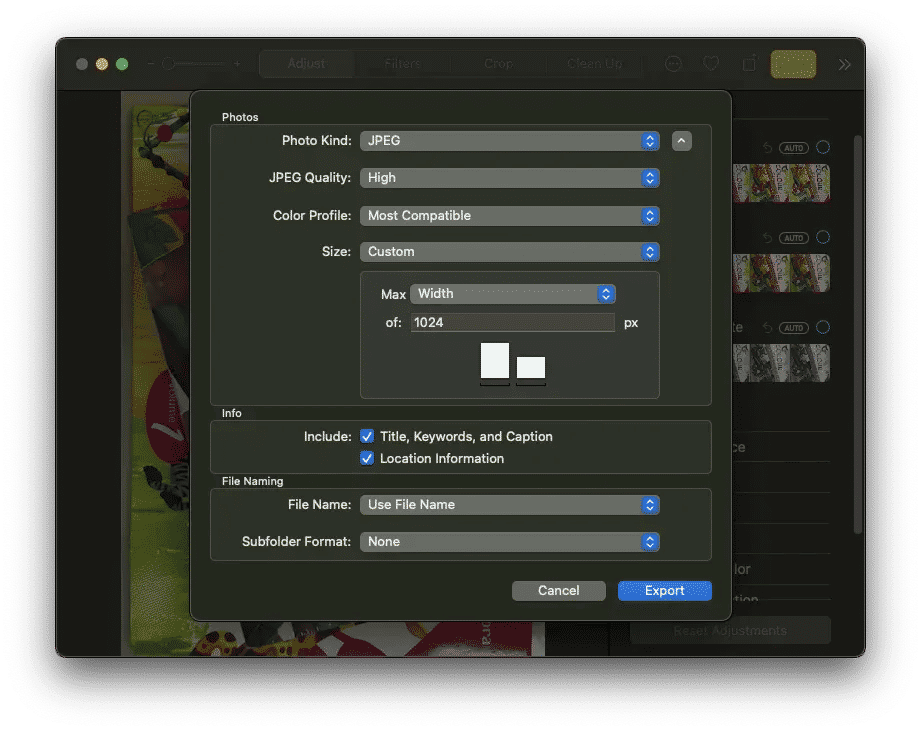Switch to the Crop tab
921x731 pixels.
(498, 63)
